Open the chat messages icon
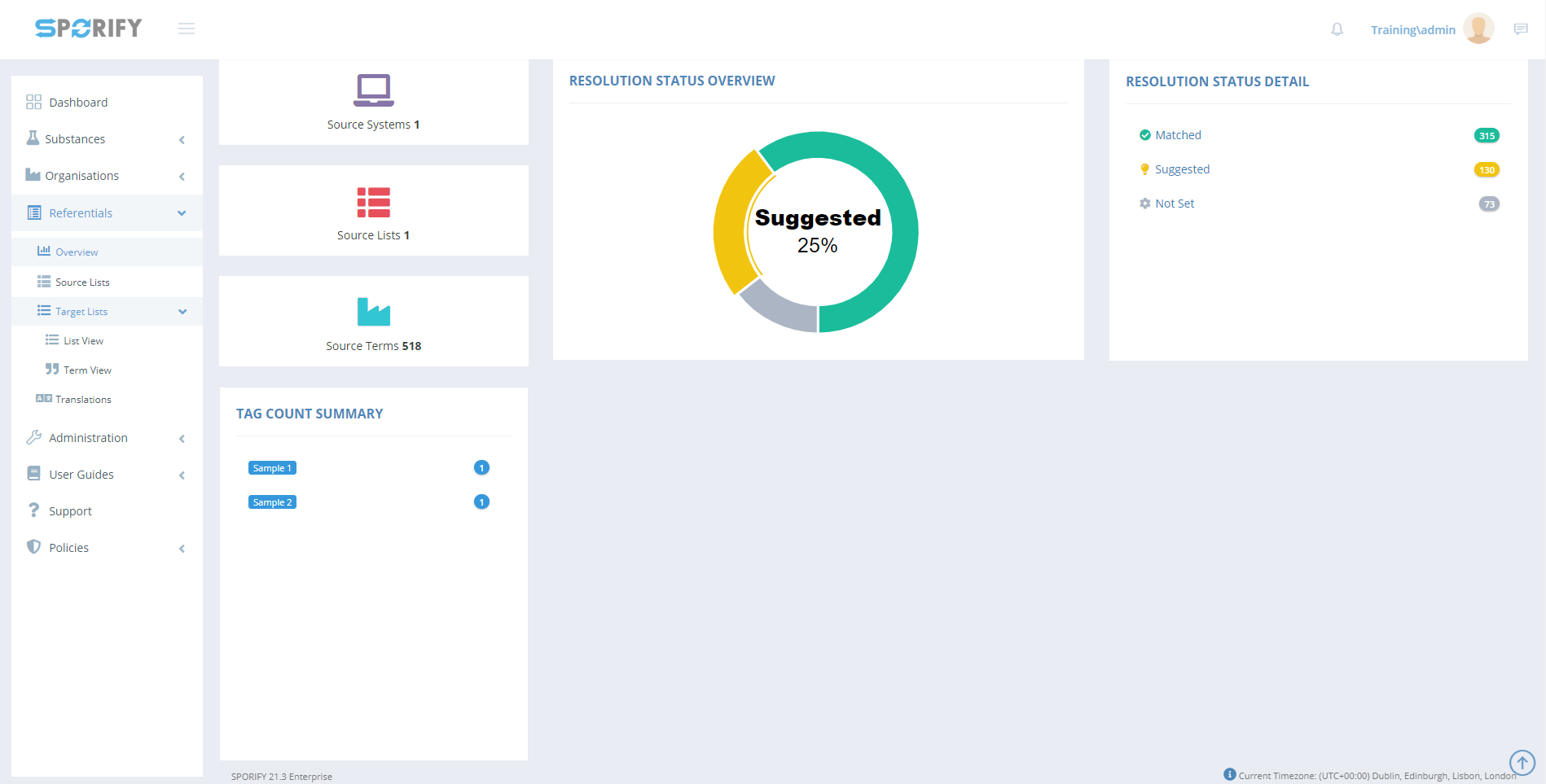The width and height of the screenshot is (1546, 784). point(1520,29)
